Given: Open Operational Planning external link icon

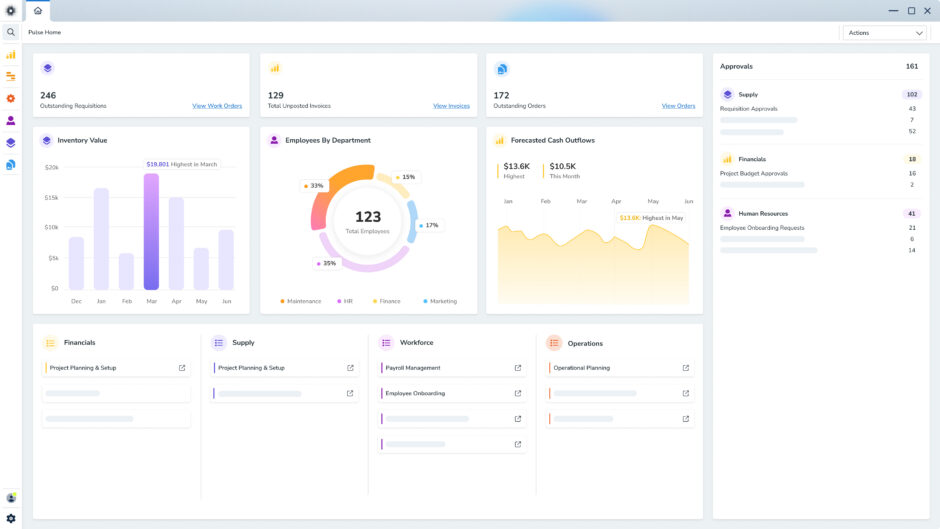Looking at the screenshot, I should 685,368.
